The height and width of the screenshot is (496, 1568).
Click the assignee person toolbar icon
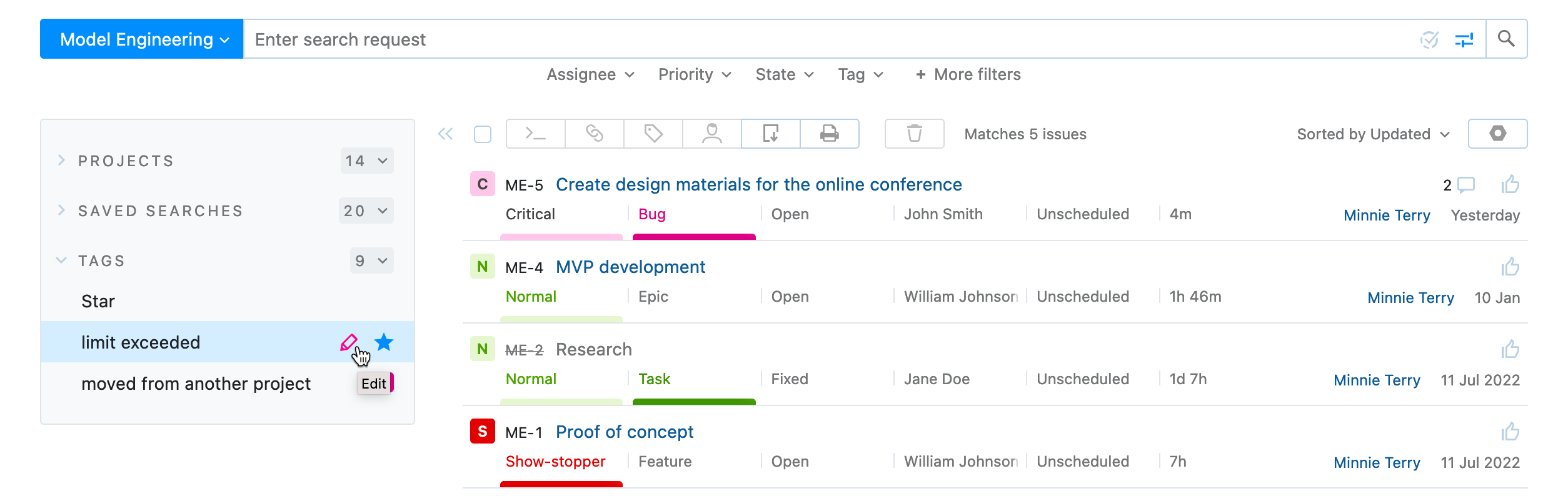click(712, 134)
